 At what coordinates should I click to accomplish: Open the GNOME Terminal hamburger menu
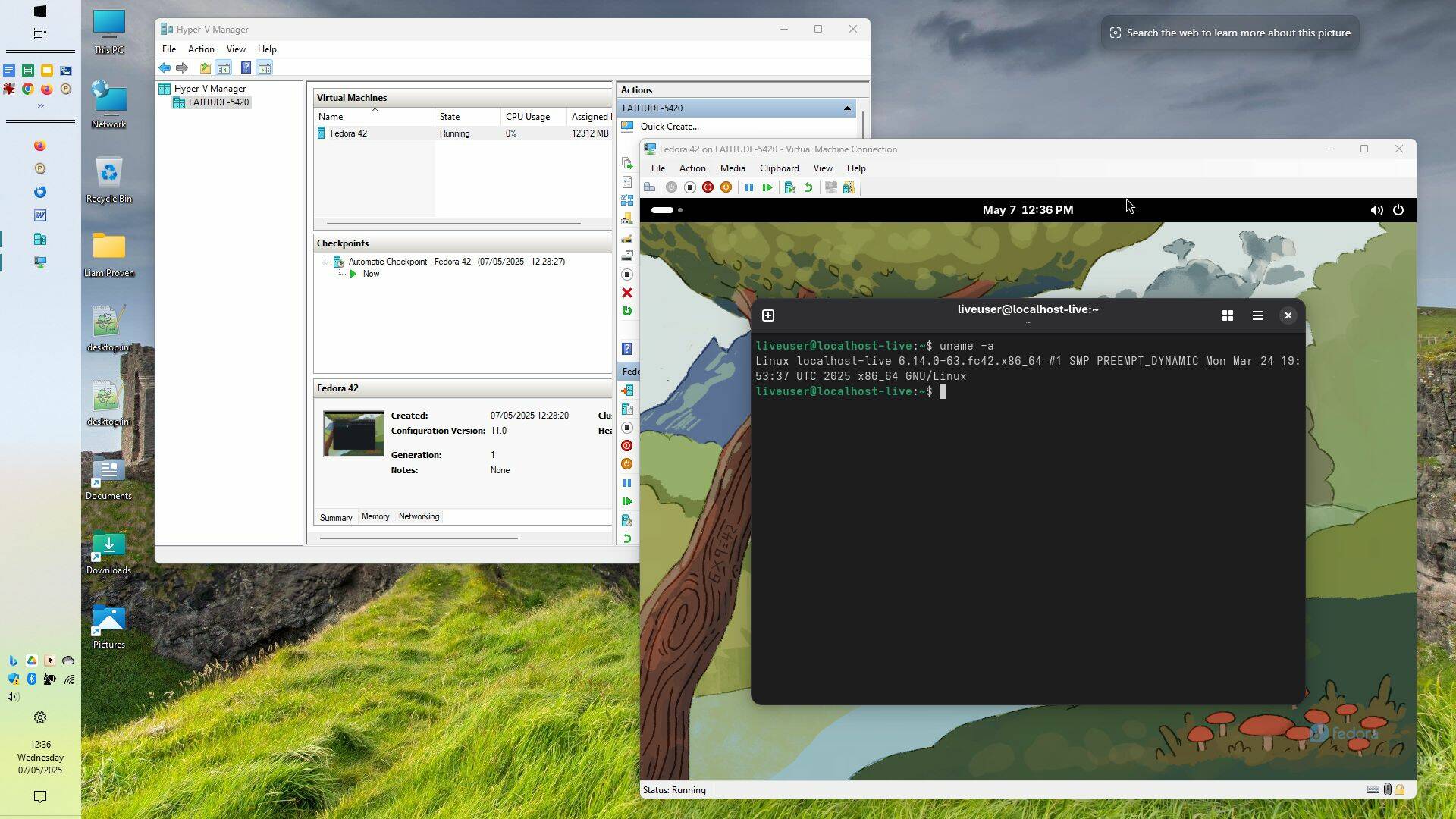click(1257, 315)
